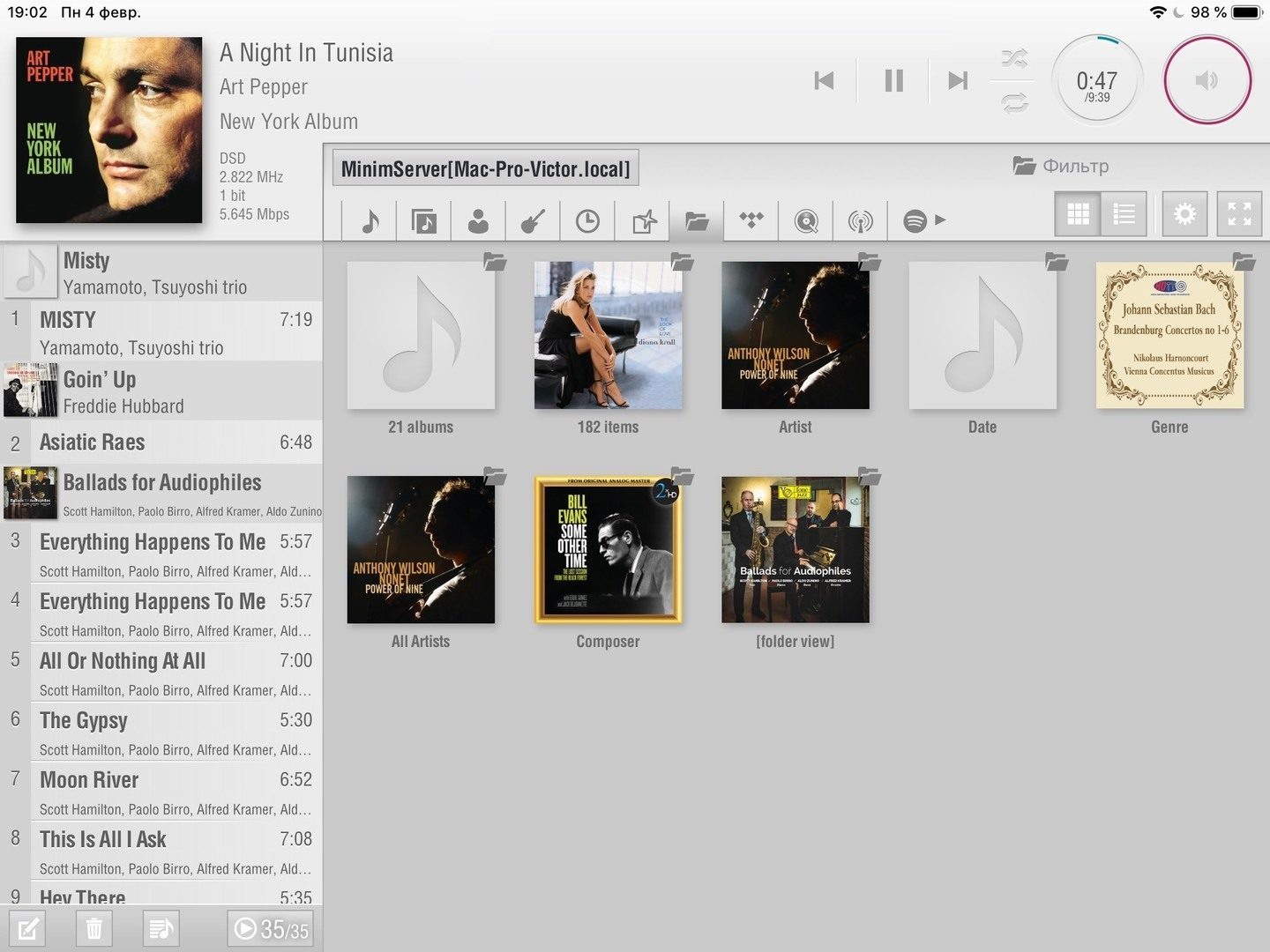
Task: Skip to the next track
Action: 958,81
